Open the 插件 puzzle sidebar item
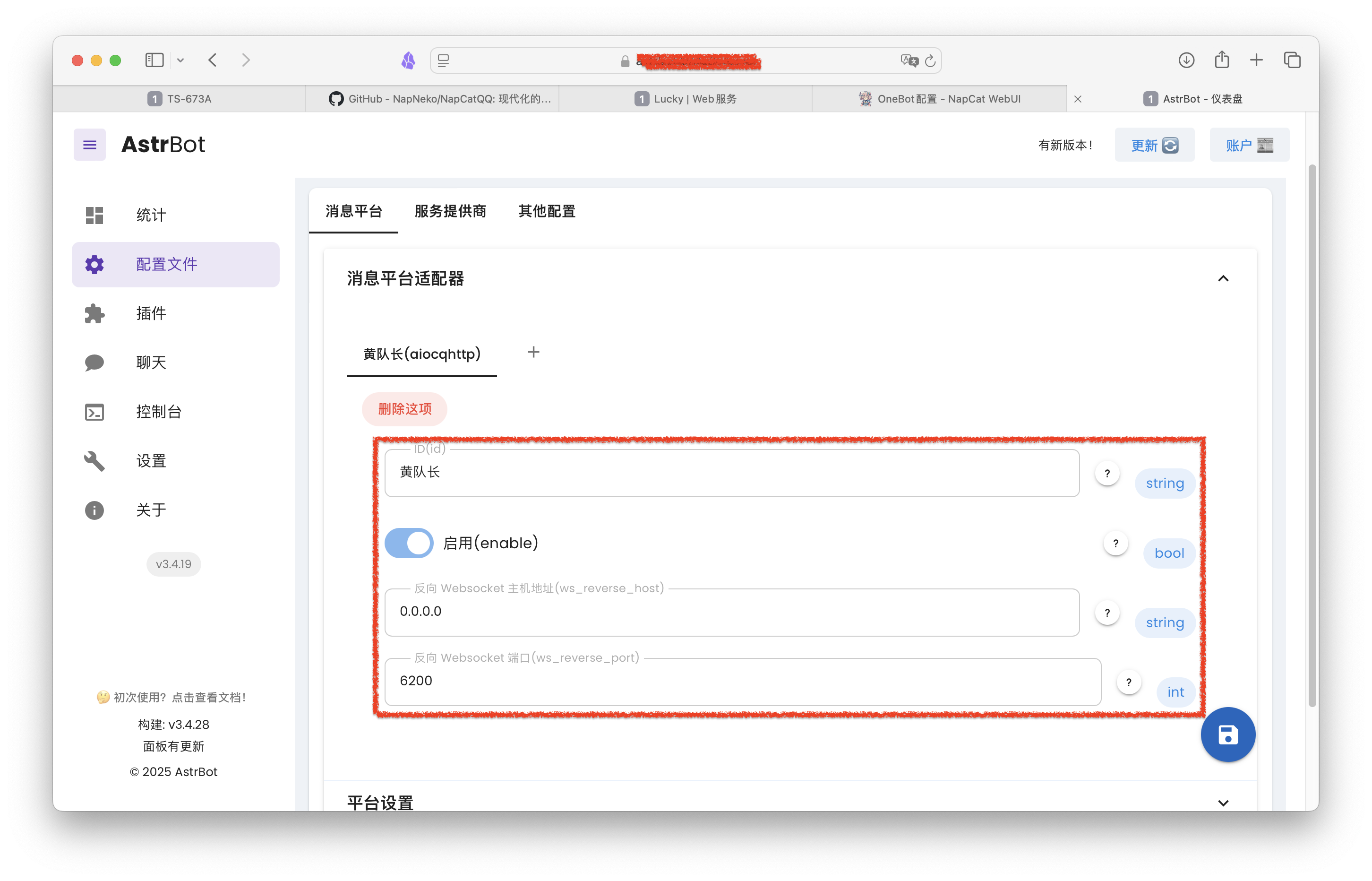Image resolution: width=1372 pixels, height=881 pixels. (175, 313)
